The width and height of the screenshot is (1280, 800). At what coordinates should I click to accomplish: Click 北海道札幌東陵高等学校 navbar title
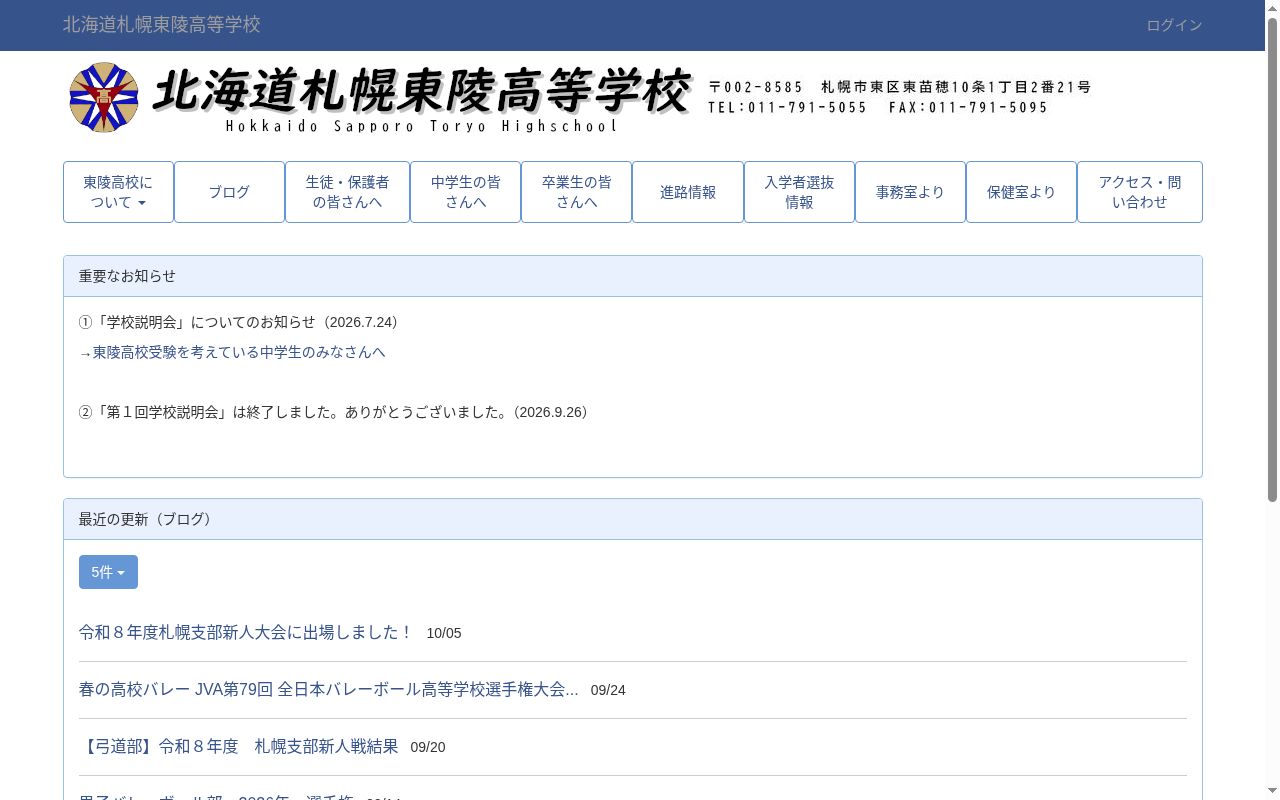162,24
